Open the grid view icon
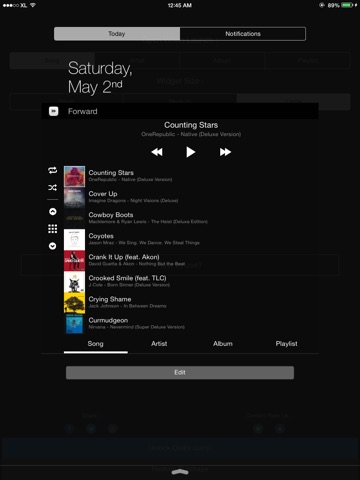The height and width of the screenshot is (480, 360). [53, 229]
